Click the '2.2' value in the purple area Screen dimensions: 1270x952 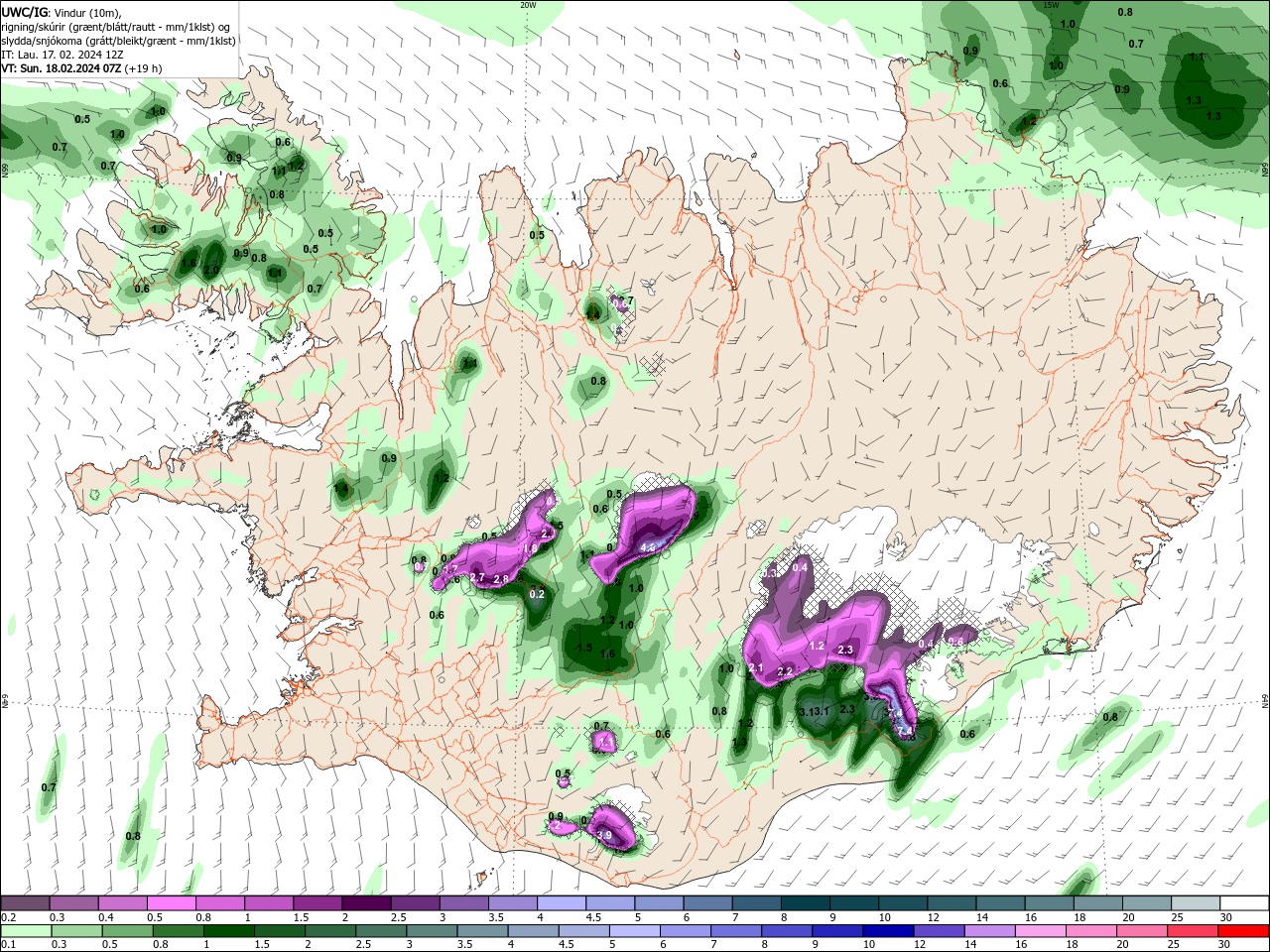click(785, 672)
